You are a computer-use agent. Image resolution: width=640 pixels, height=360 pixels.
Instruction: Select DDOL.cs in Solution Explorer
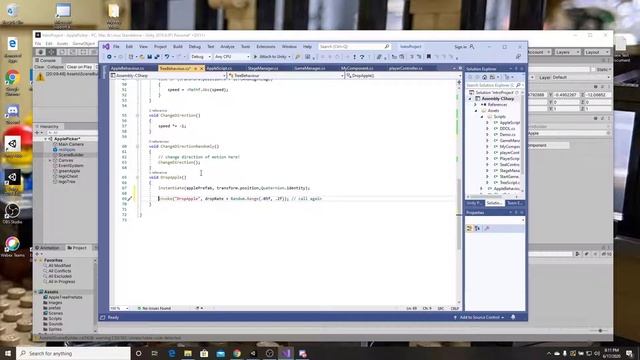pyautogui.click(x=507, y=129)
